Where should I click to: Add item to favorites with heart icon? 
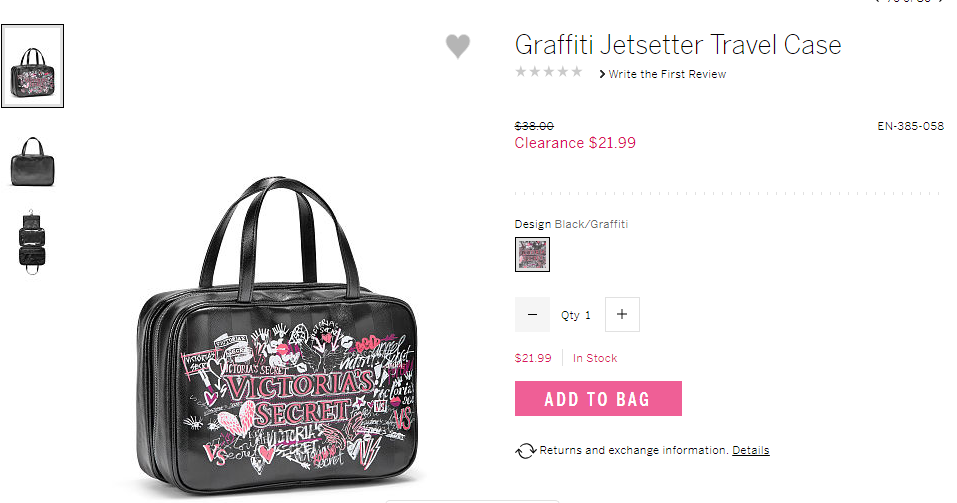pos(458,46)
